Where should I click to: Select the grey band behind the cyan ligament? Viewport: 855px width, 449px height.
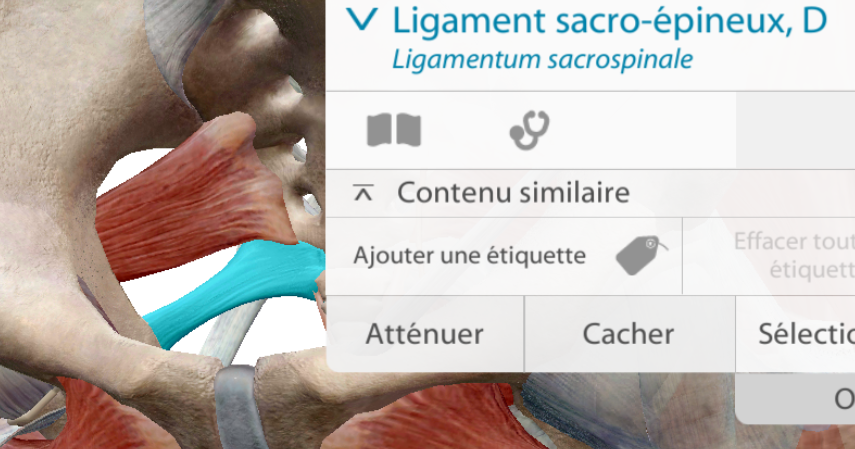tap(232, 334)
